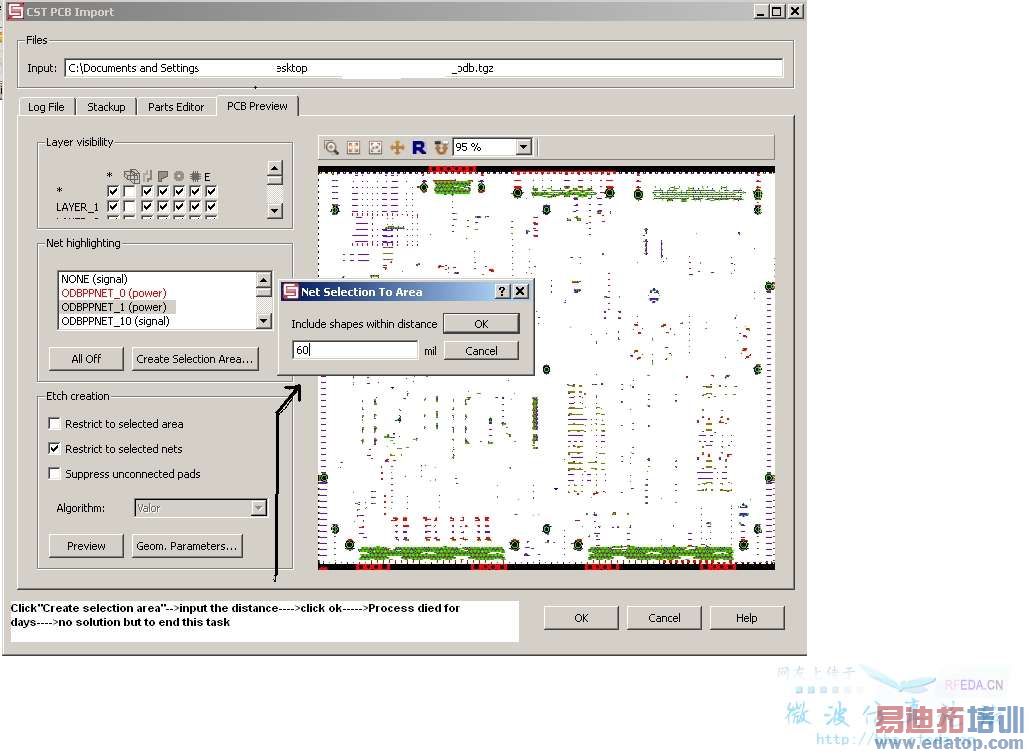1029x754 pixels.
Task: Click the Create Selection Area button
Action: (194, 359)
